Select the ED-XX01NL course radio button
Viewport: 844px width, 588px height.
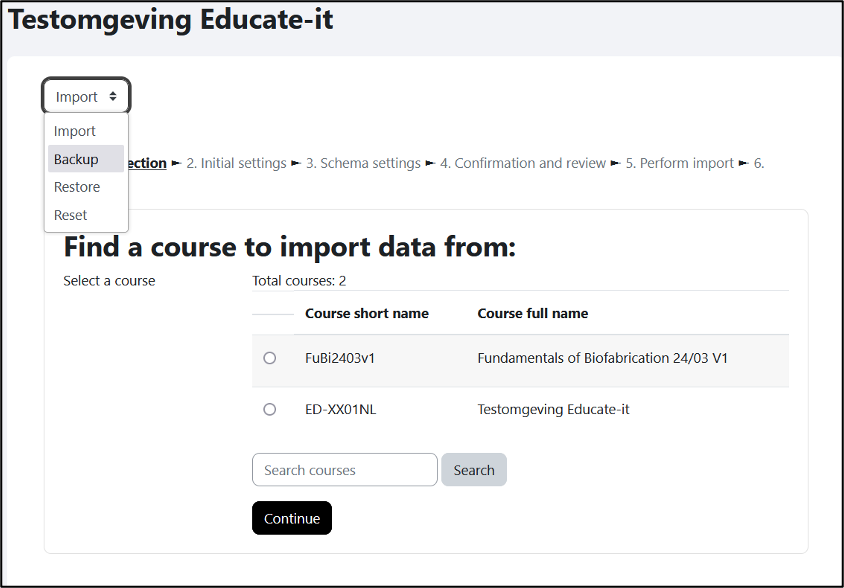(x=270, y=409)
